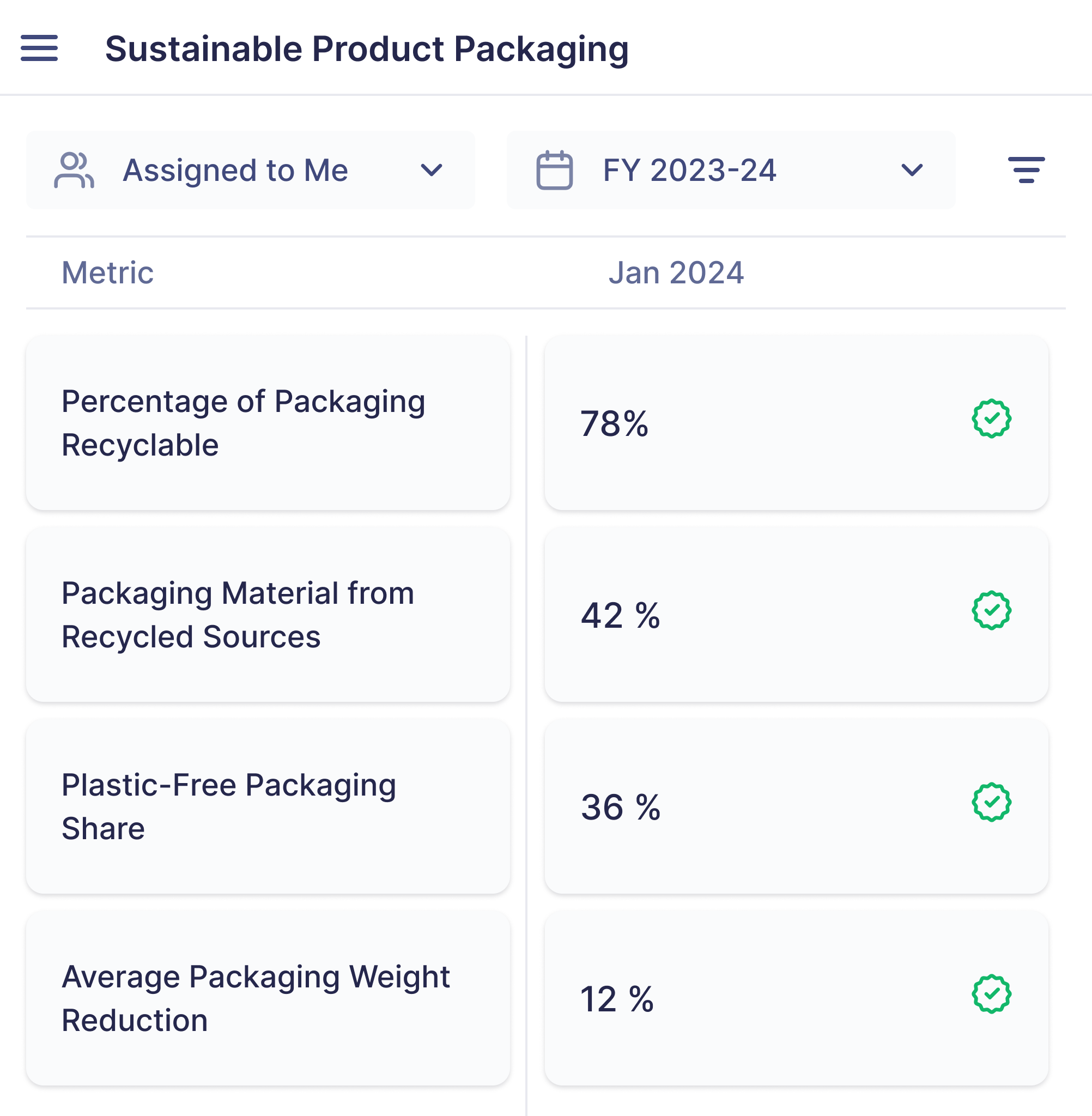Click the 78% value cell

click(x=614, y=424)
